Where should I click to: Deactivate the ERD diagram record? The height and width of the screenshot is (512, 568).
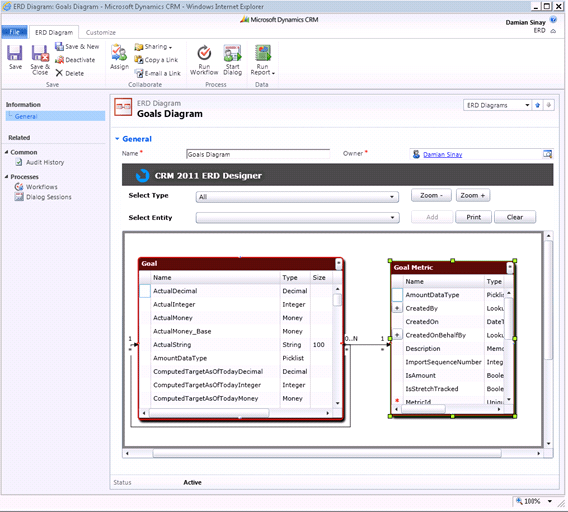tap(75, 60)
